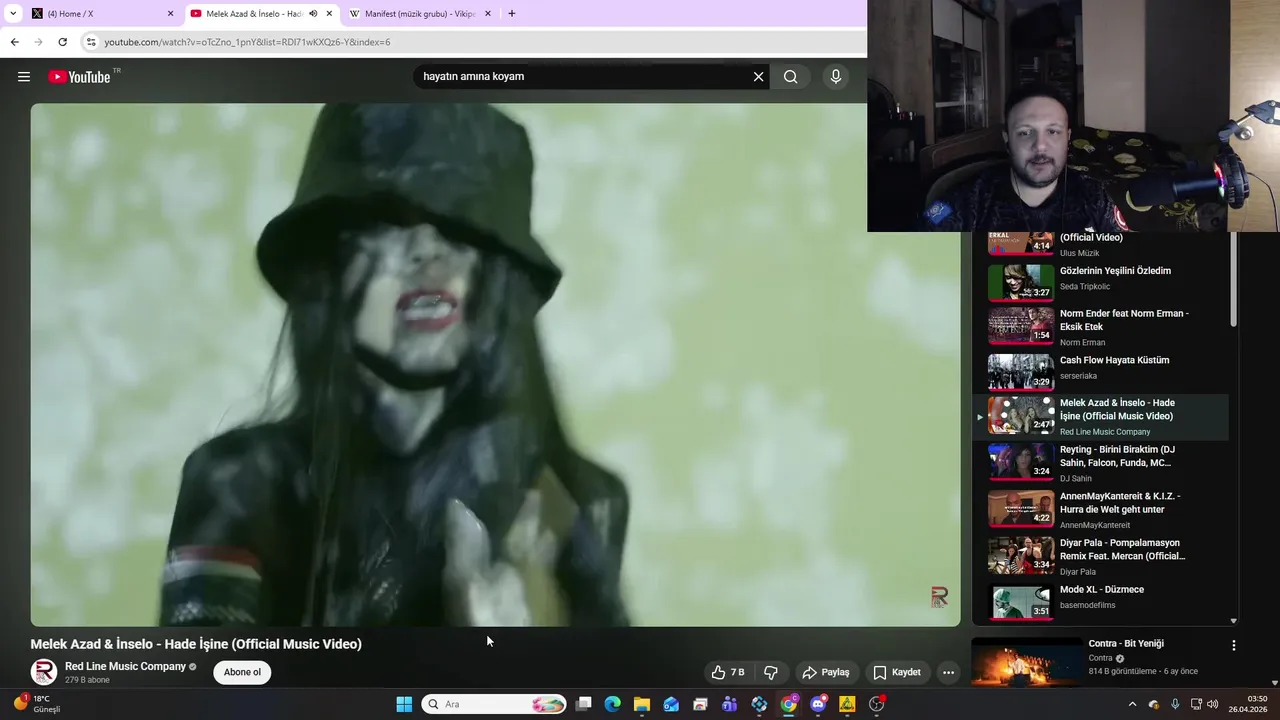Image resolution: width=1280 pixels, height=720 pixels.
Task: Open Outlook from the taskbar
Action: coord(671,704)
